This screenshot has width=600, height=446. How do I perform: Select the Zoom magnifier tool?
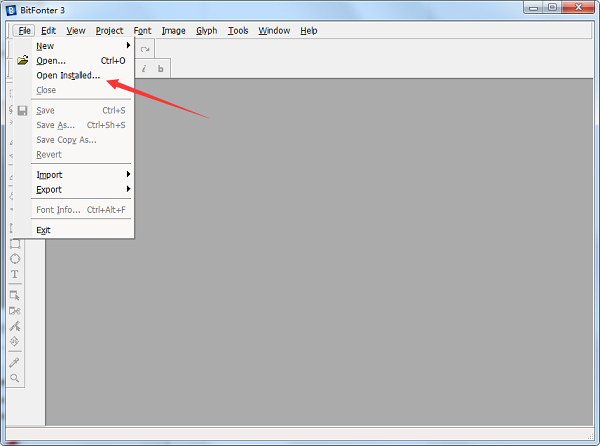[15, 378]
